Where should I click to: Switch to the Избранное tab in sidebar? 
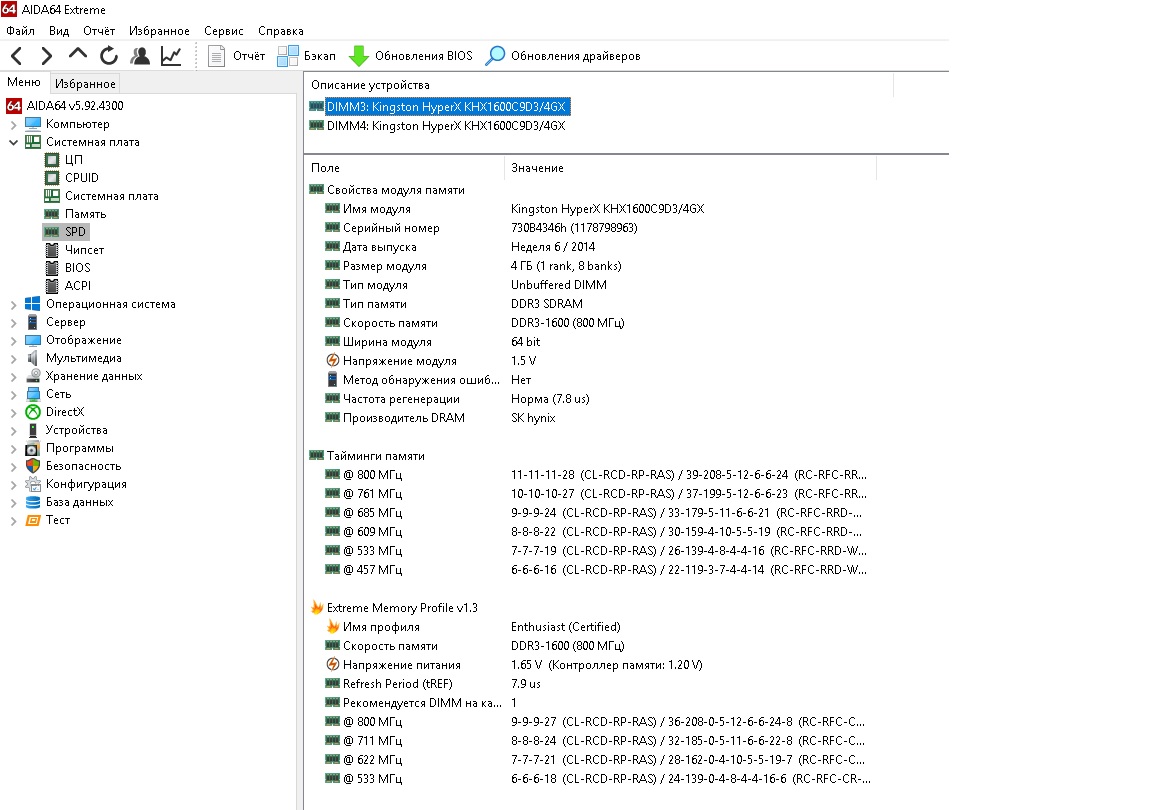pyautogui.click(x=85, y=84)
